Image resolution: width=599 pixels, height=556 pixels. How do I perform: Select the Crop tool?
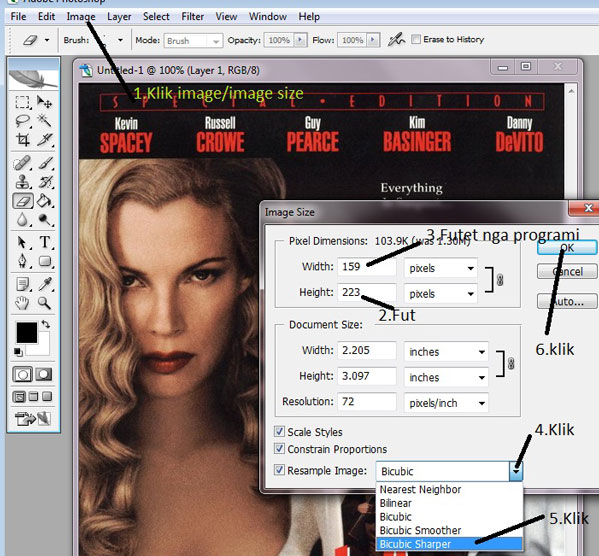(22, 140)
